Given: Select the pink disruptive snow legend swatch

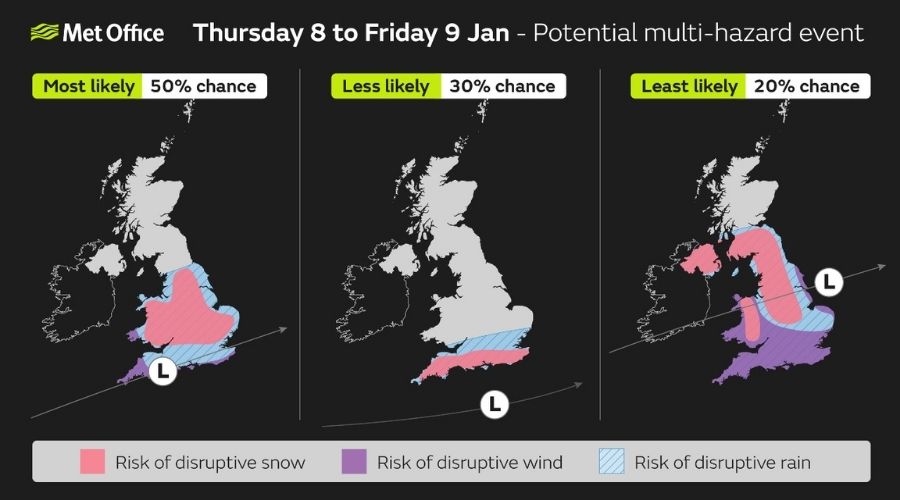Looking at the screenshot, I should (93, 462).
